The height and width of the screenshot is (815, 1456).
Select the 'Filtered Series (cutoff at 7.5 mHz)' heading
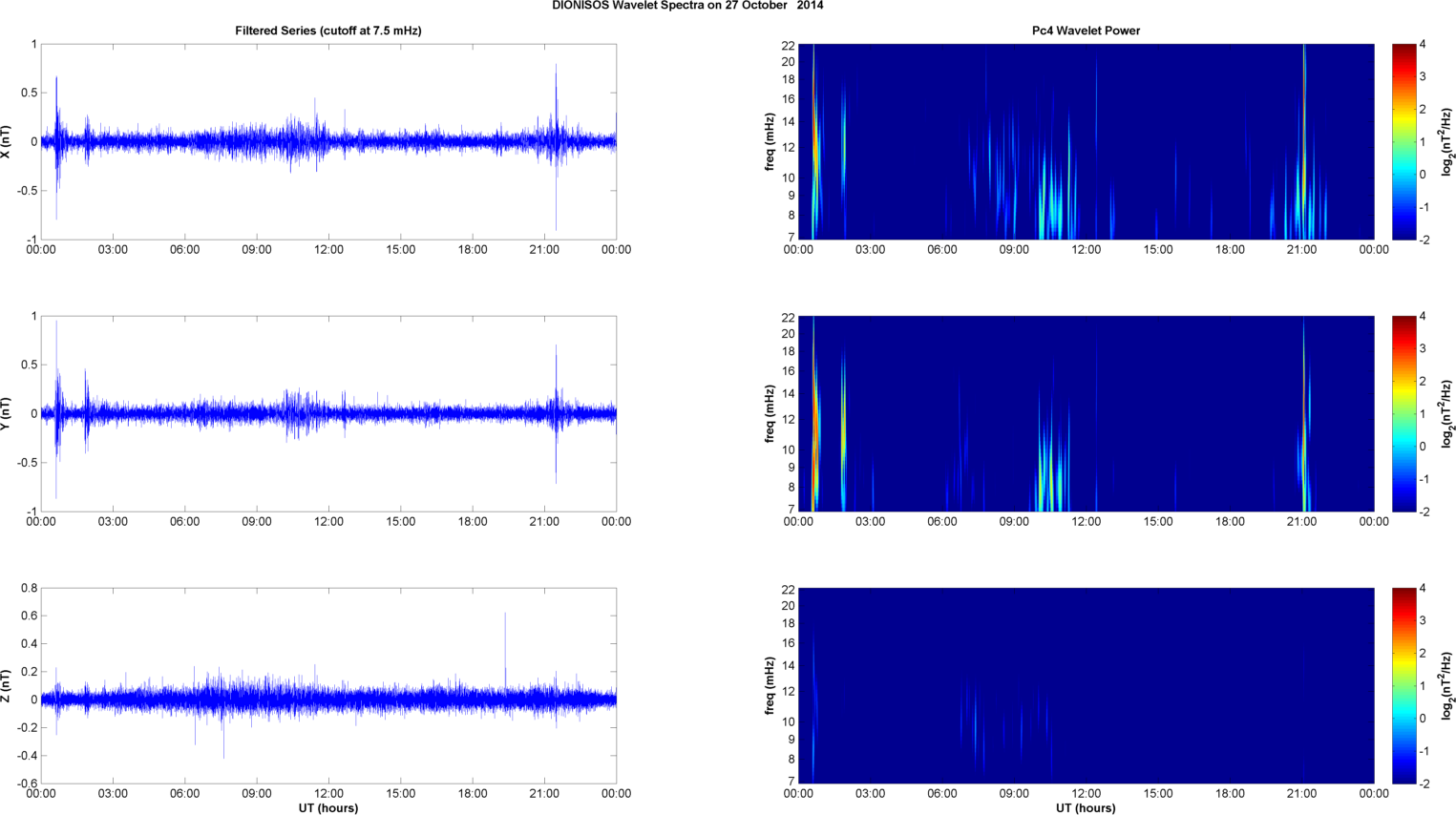(x=328, y=31)
